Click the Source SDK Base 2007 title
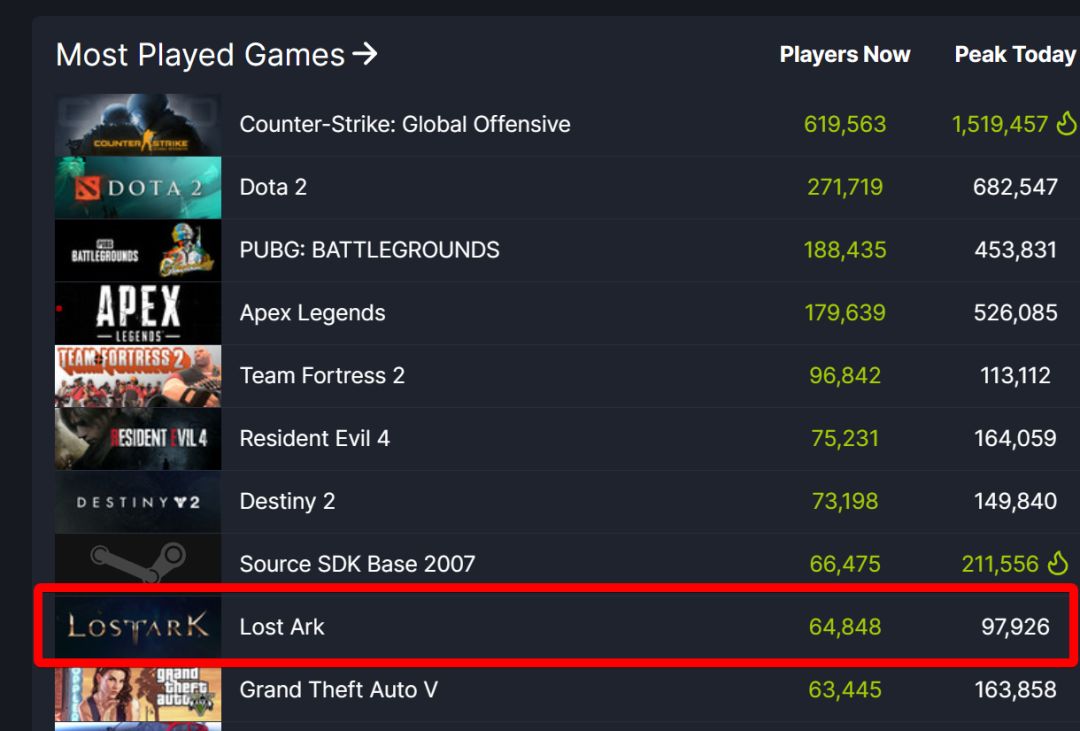This screenshot has width=1080, height=731. click(x=357, y=564)
